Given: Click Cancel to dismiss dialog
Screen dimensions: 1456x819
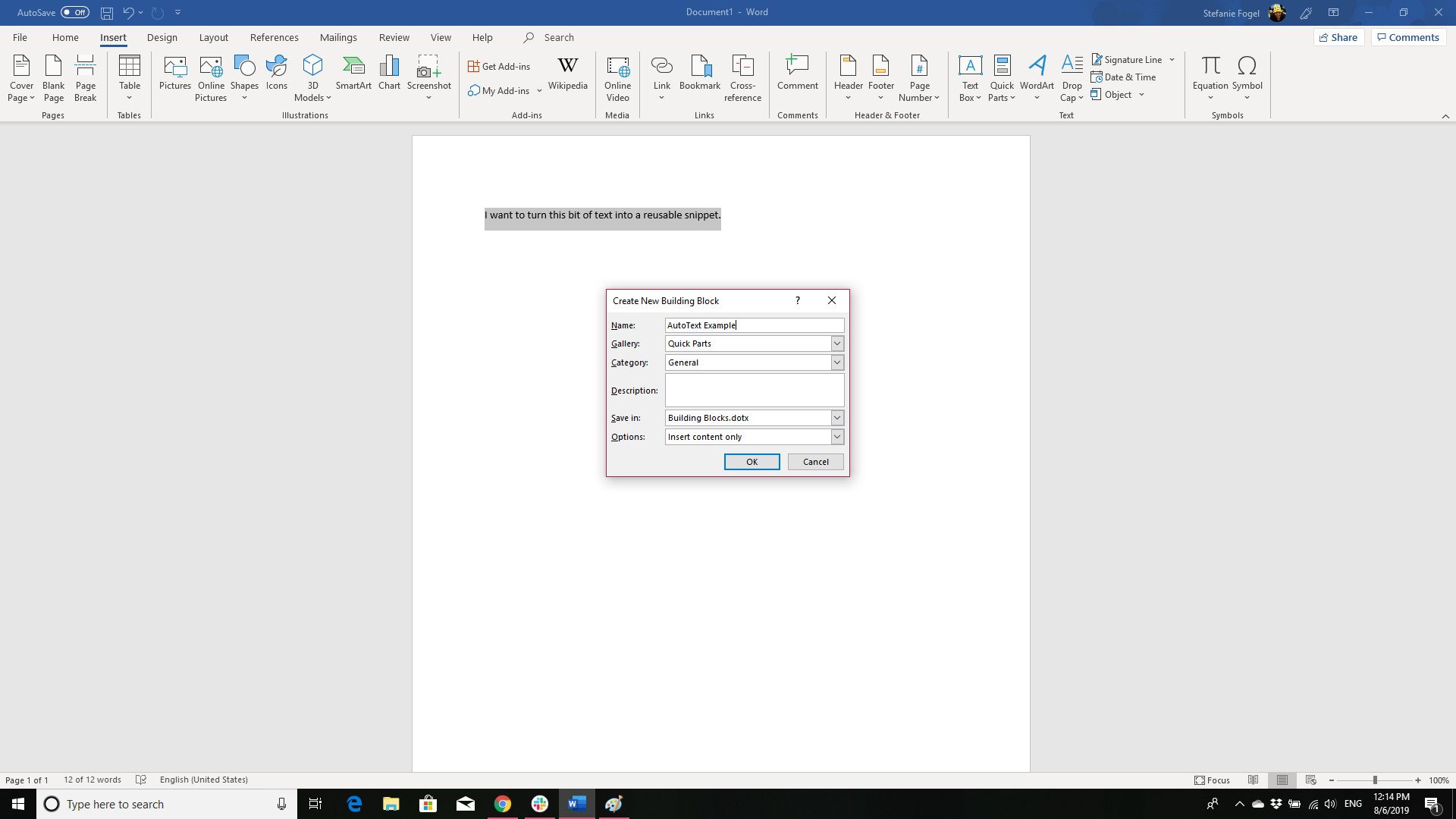Looking at the screenshot, I should [x=815, y=461].
